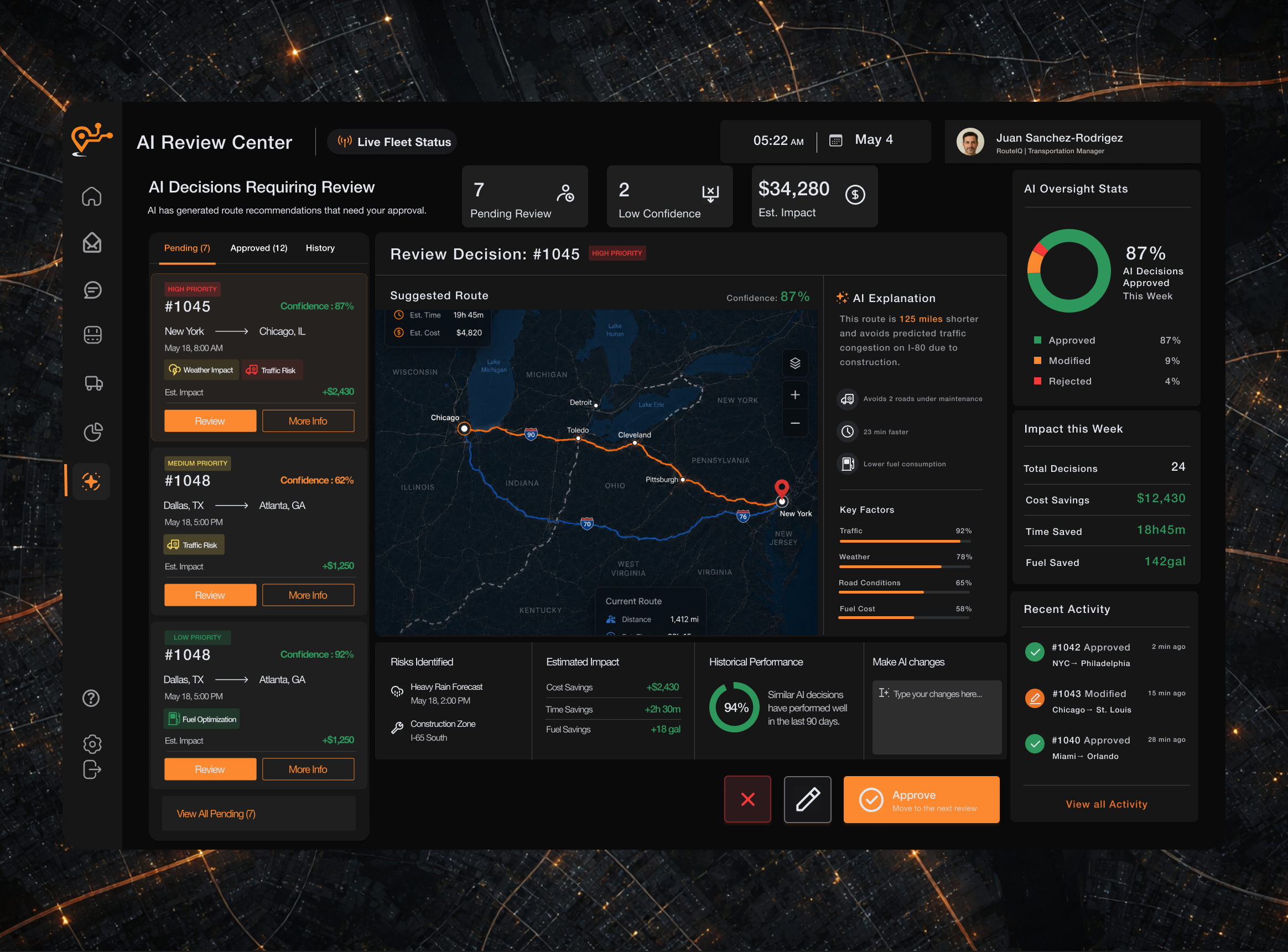The width and height of the screenshot is (1288, 952).
Task: Click the Pending Review stat card
Action: click(524, 196)
